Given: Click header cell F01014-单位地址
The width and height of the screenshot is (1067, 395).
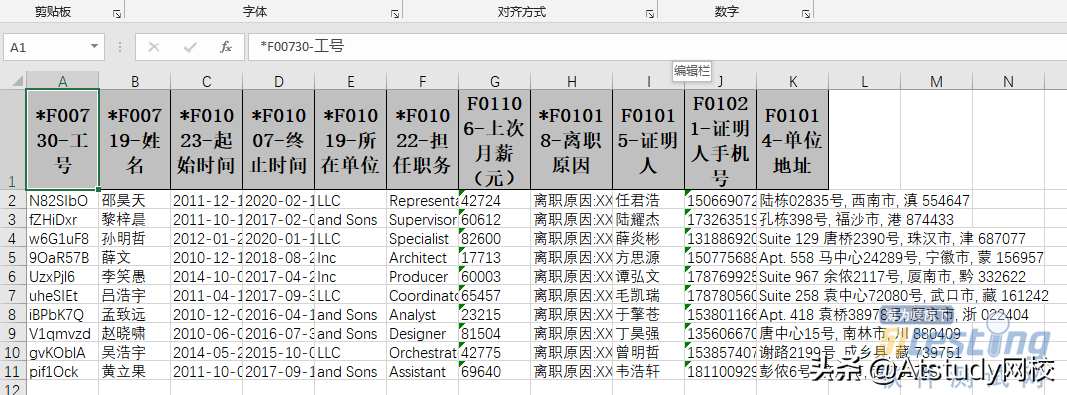Looking at the screenshot, I should point(793,140).
